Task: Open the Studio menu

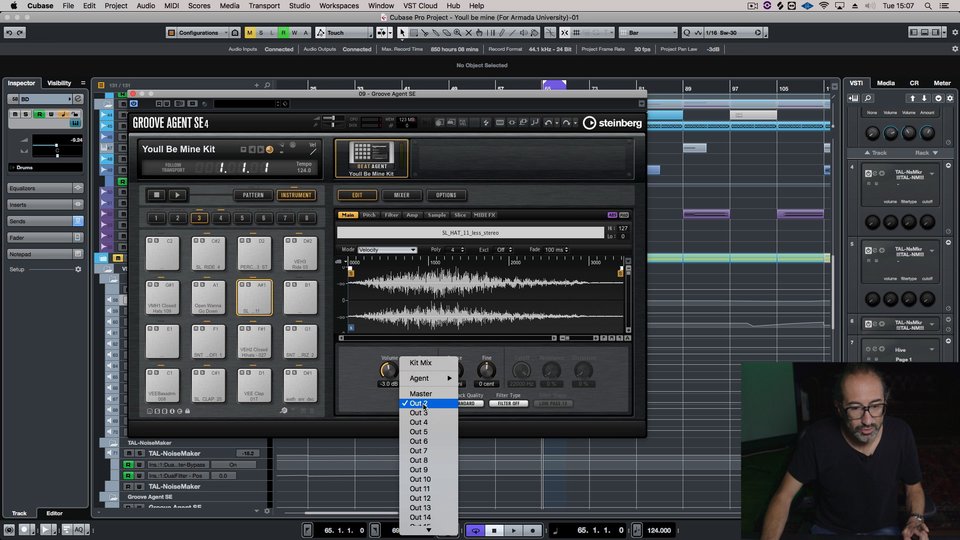Action: (299, 6)
